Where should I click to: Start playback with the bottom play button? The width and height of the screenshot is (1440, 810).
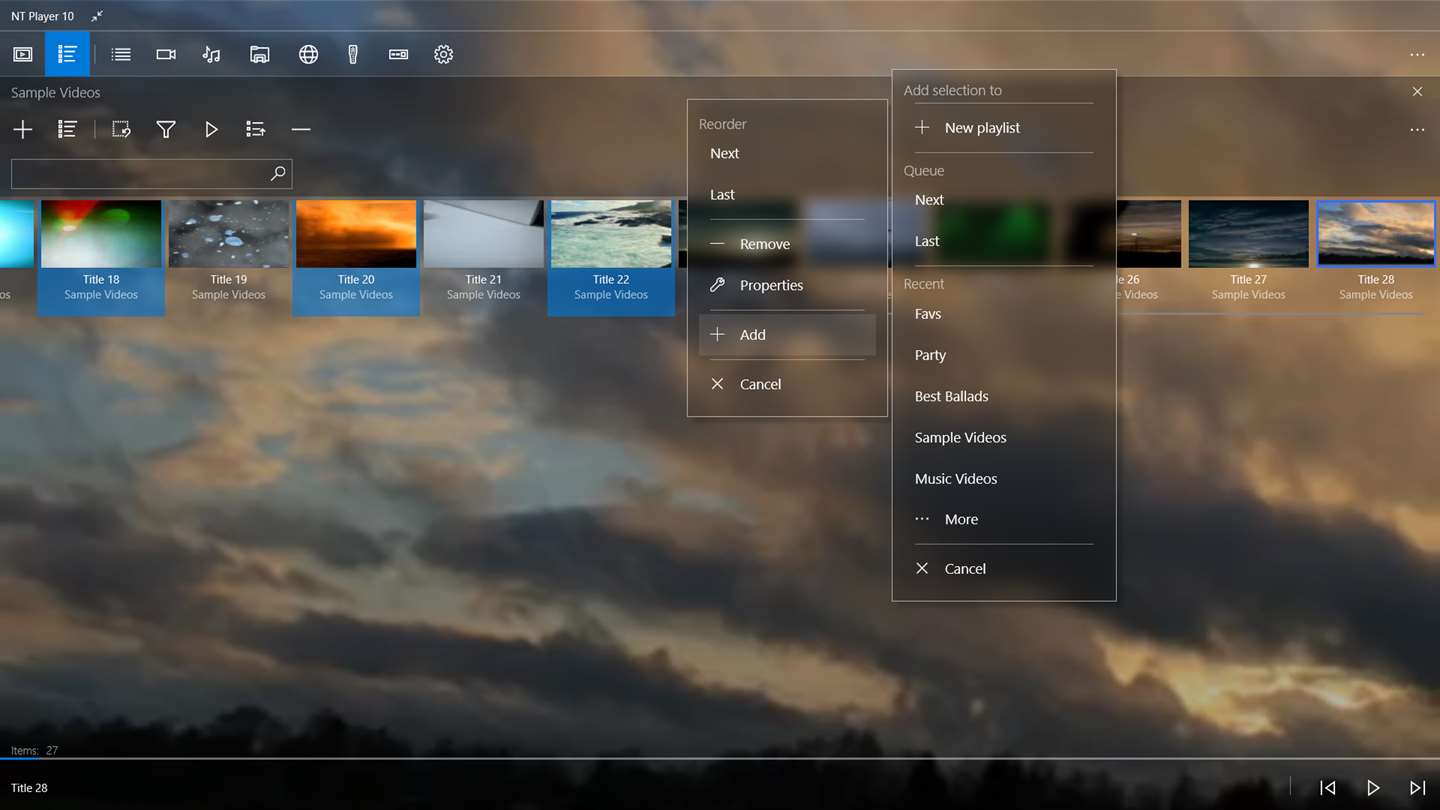1373,788
